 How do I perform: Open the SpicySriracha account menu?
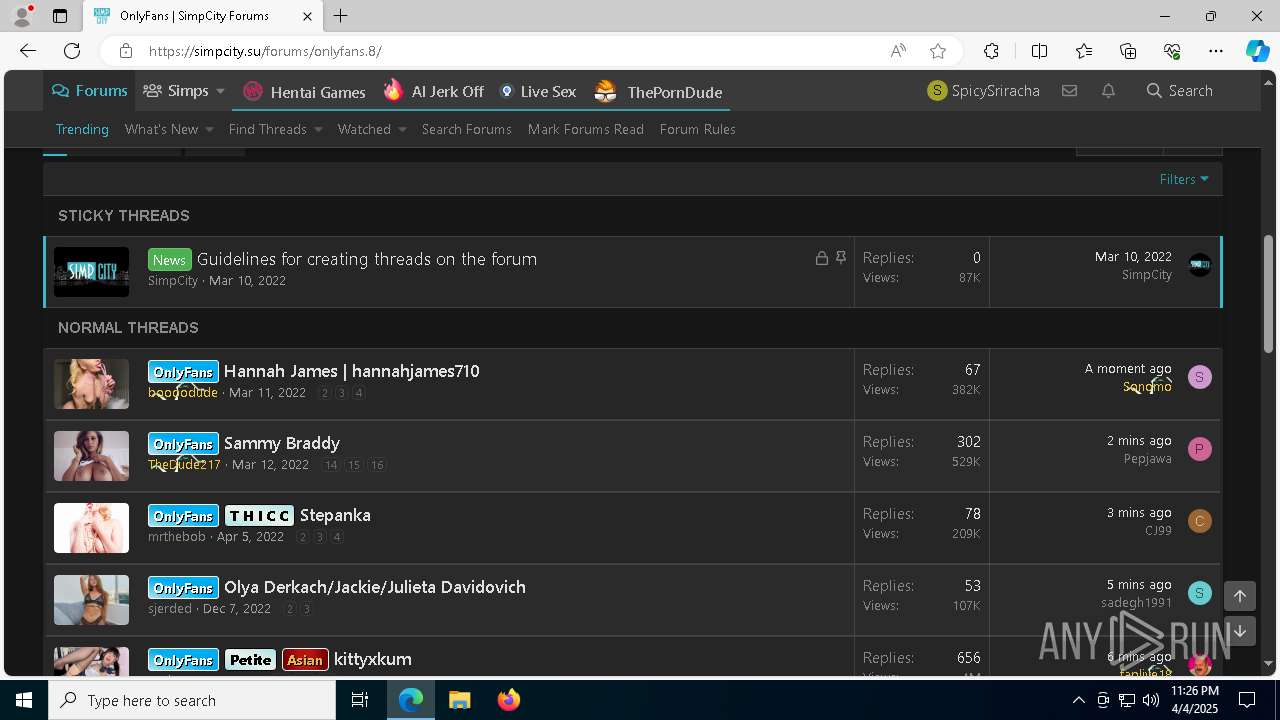coord(984,91)
